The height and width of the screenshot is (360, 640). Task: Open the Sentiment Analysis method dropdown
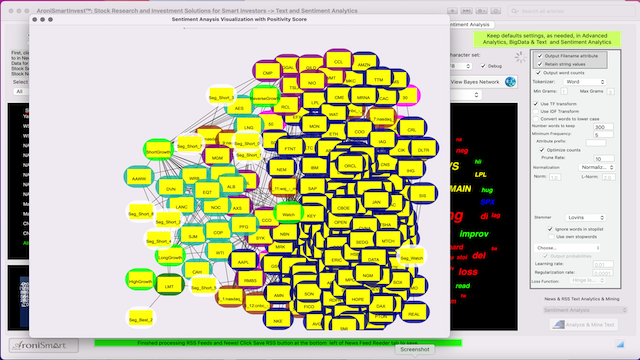(x=585, y=310)
